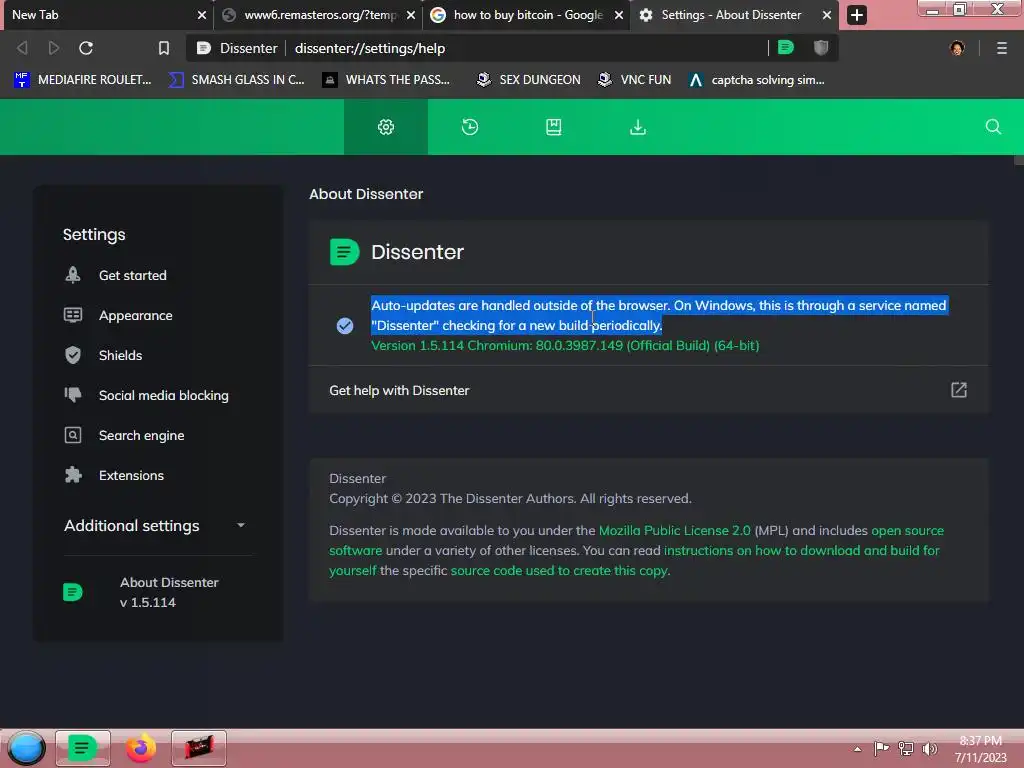Click the bookmark this page icon
Screen dimensions: 1024x768
pos(163,48)
